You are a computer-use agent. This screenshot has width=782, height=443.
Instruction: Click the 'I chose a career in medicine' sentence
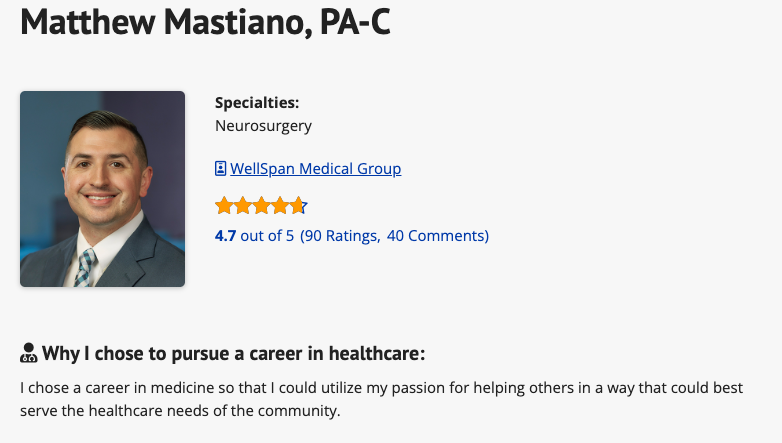pyautogui.click(x=382, y=388)
